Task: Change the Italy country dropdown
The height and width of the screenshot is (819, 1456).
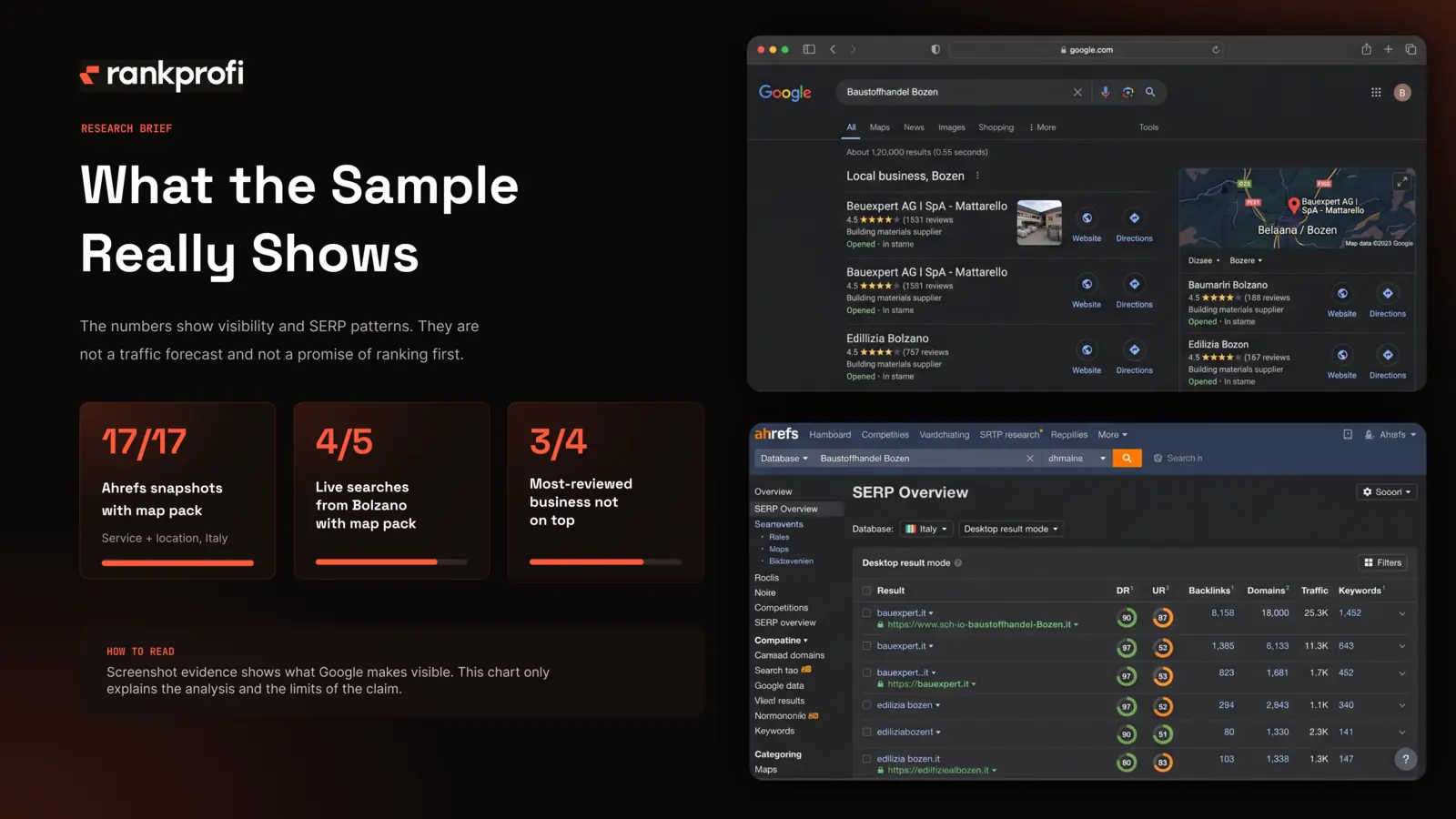Action: point(926,529)
